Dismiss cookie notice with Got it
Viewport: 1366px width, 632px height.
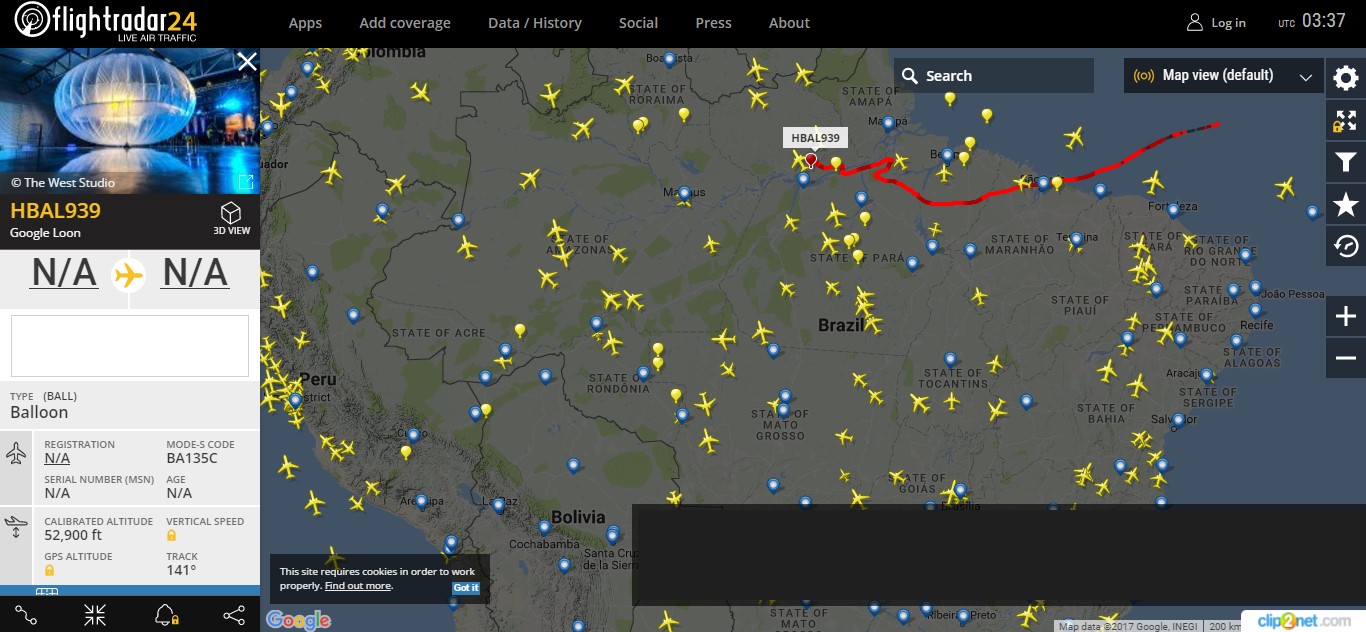click(466, 587)
